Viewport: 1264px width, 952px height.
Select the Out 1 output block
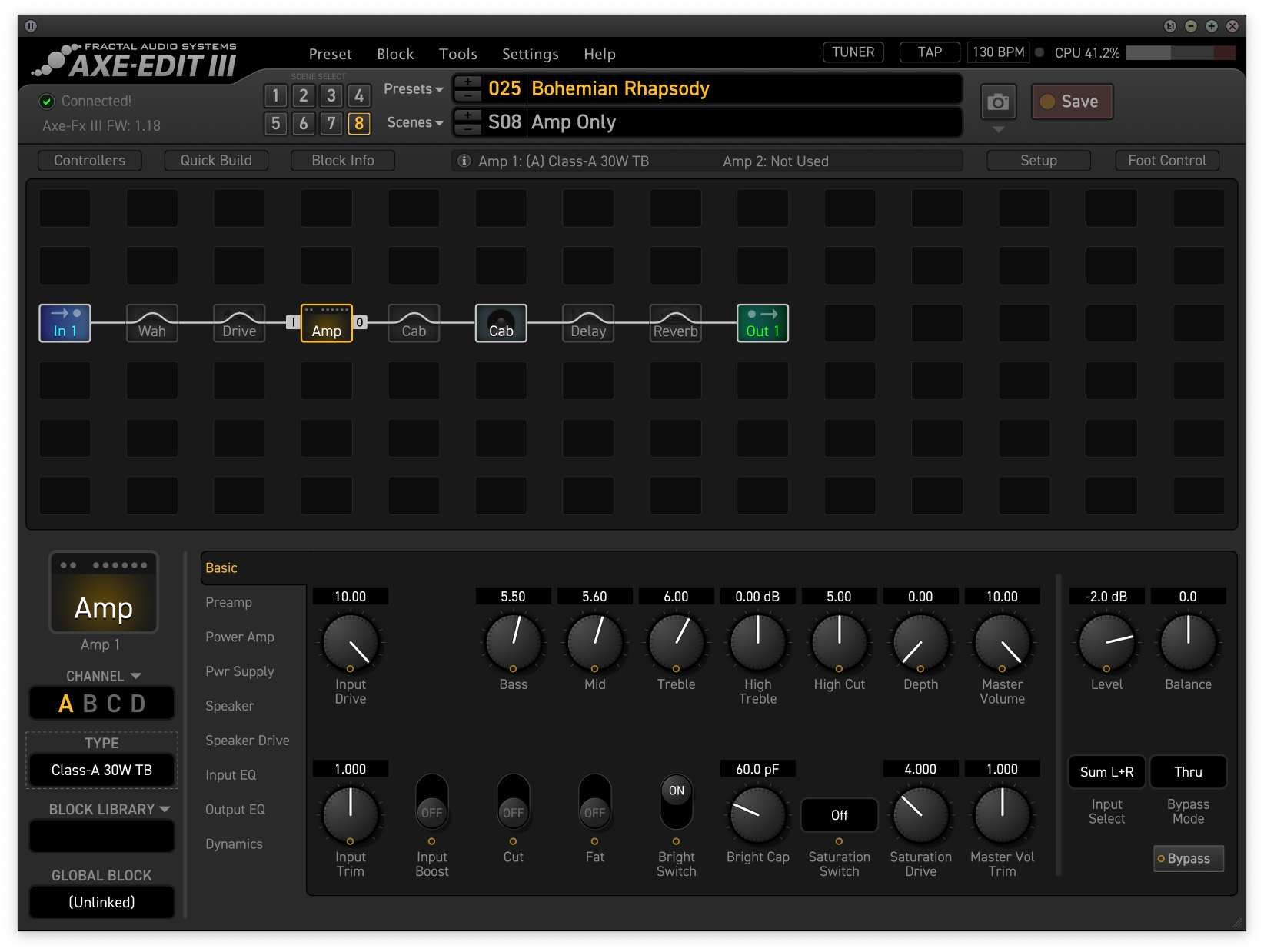point(762,323)
